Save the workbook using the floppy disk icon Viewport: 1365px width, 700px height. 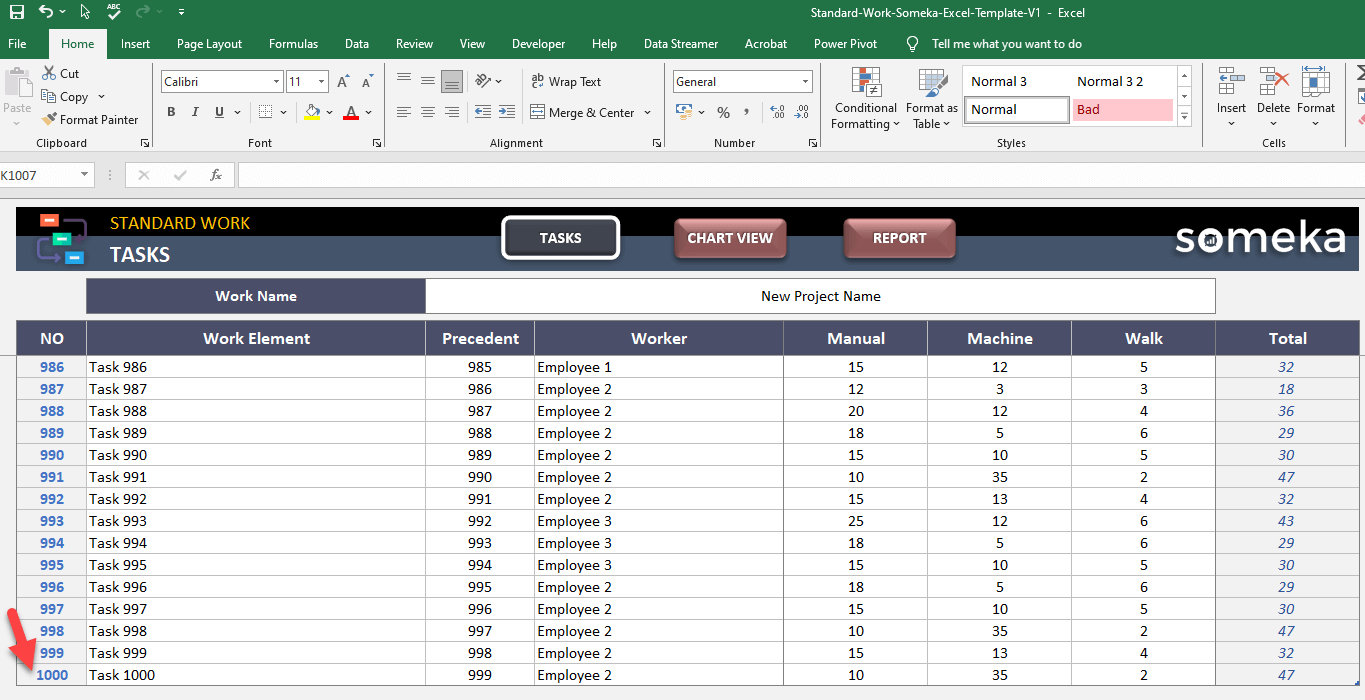pos(17,13)
